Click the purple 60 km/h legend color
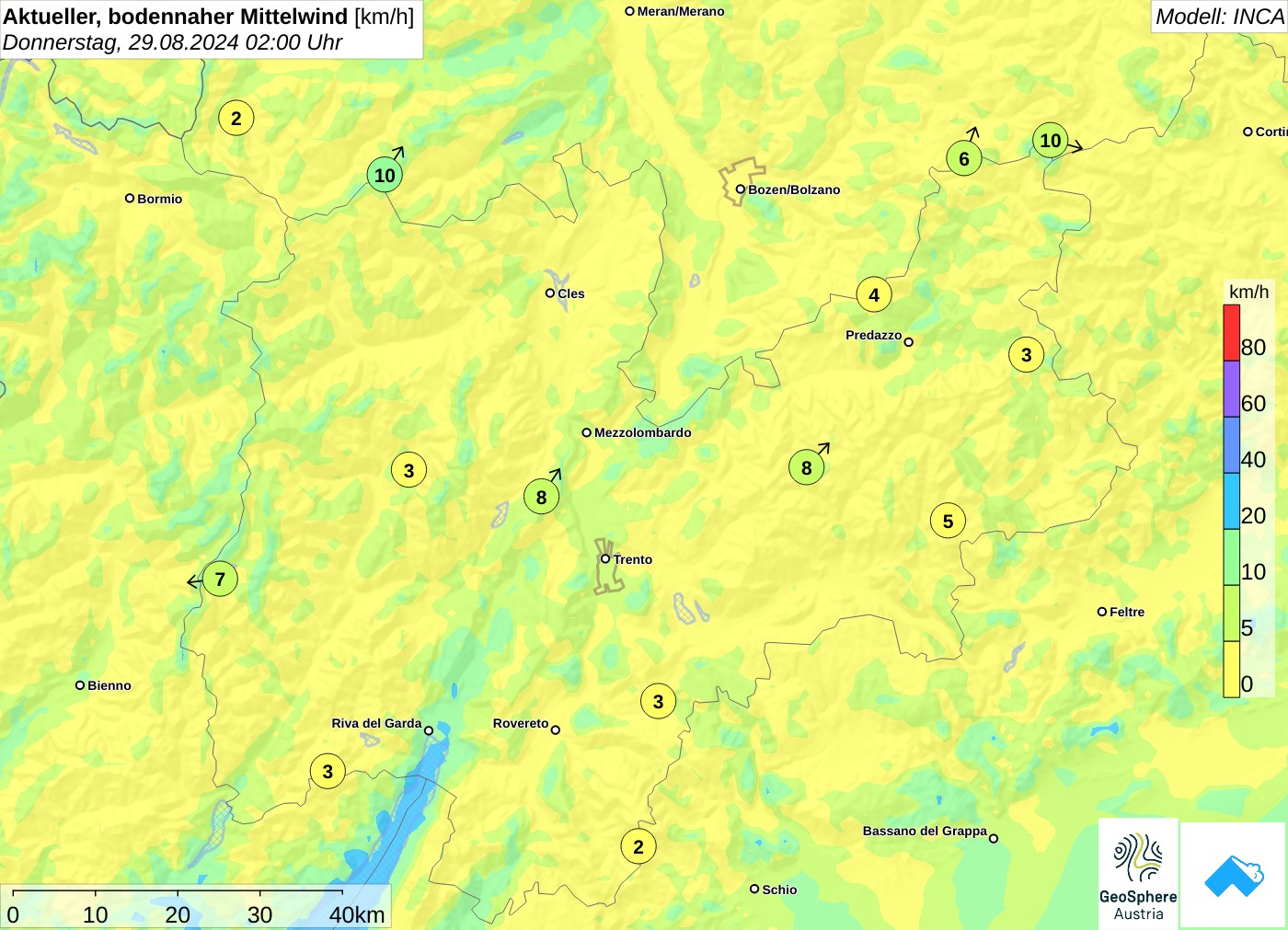This screenshot has height=930, width=1288. (1231, 389)
